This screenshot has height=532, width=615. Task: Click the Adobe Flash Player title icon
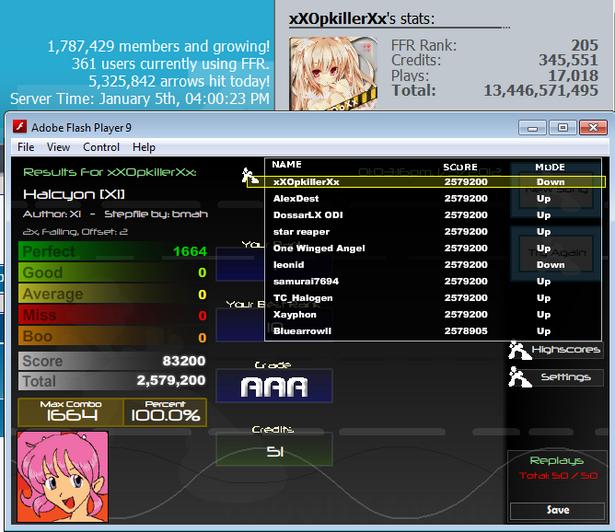click(20, 127)
